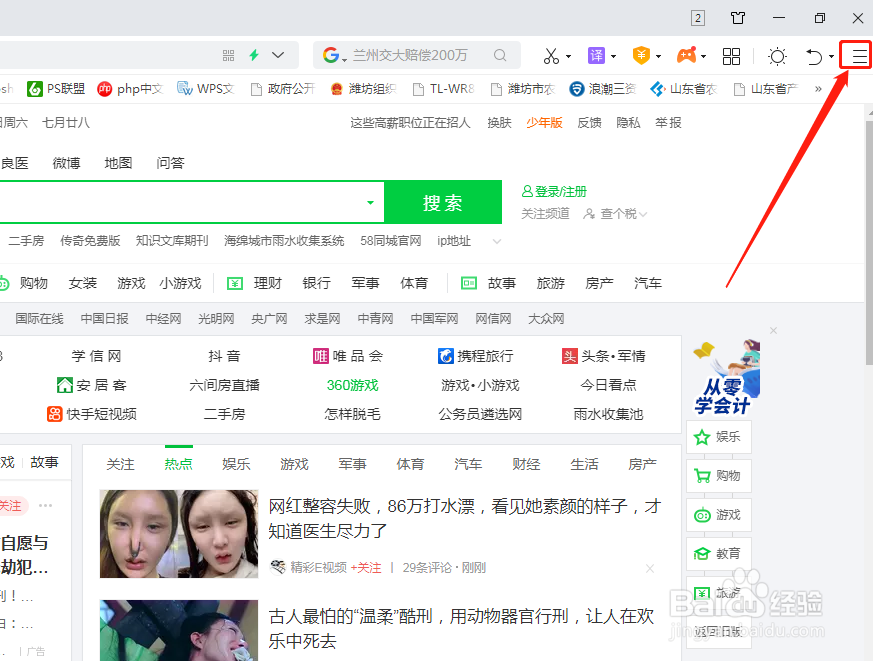
Task: Open the WPS文 bookmark
Action: 206,88
